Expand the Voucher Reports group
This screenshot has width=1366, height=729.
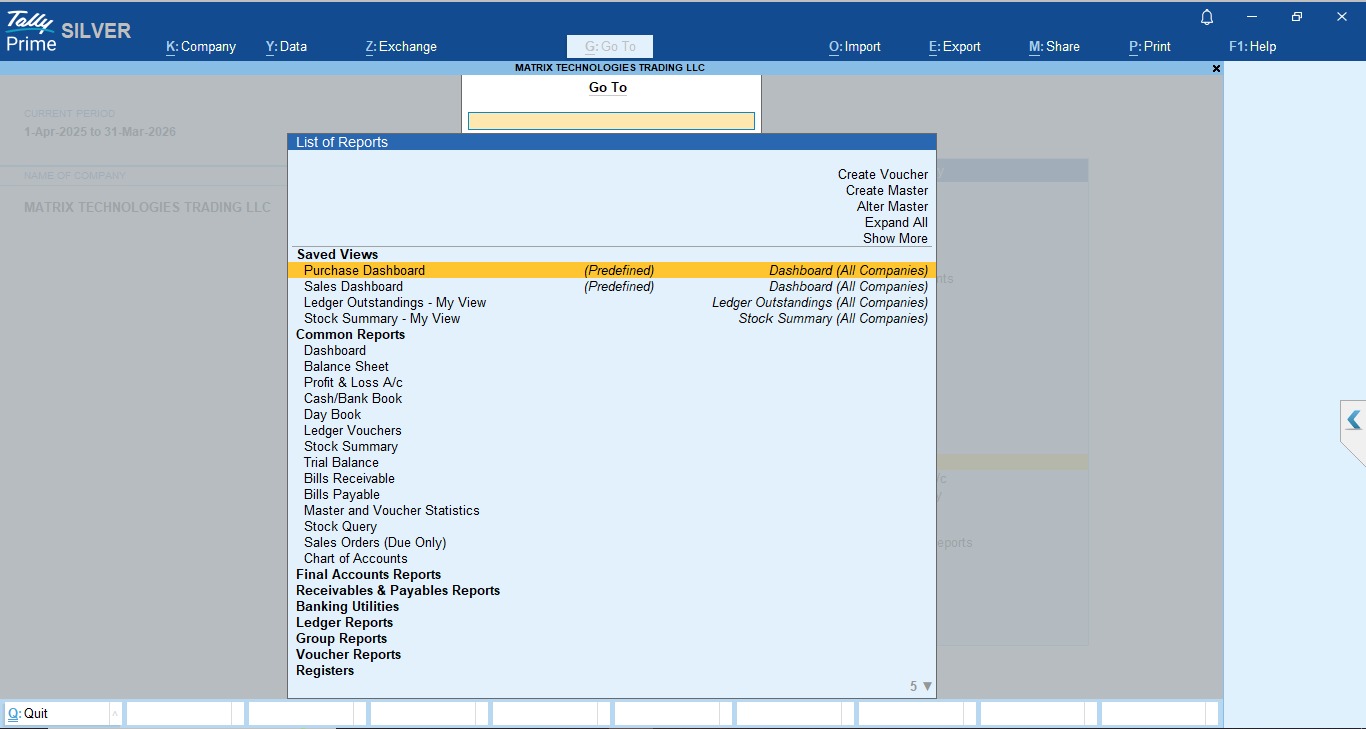[x=348, y=654]
